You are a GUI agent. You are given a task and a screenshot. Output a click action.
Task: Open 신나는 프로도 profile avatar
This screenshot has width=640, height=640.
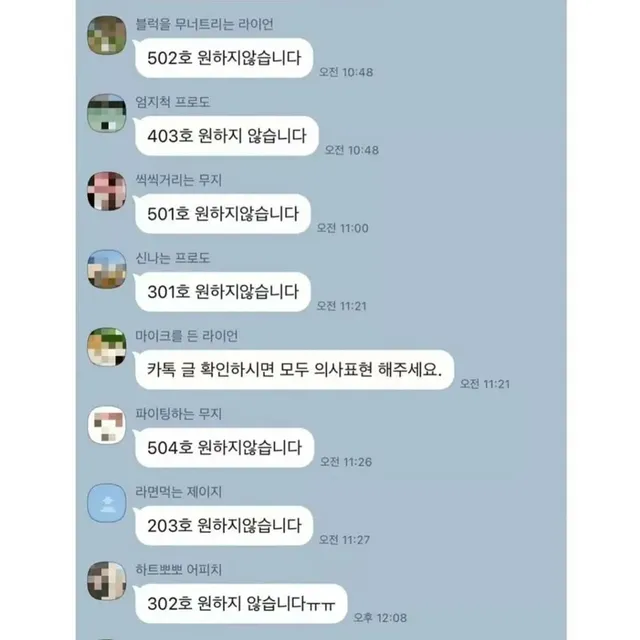tap(107, 269)
